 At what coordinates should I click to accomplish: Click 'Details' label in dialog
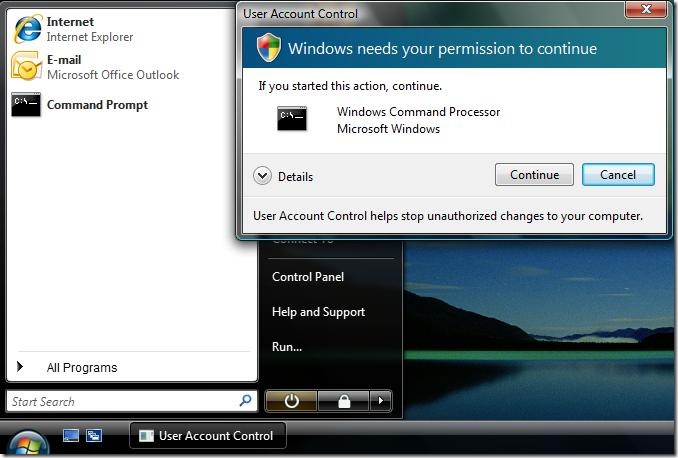[x=295, y=177]
